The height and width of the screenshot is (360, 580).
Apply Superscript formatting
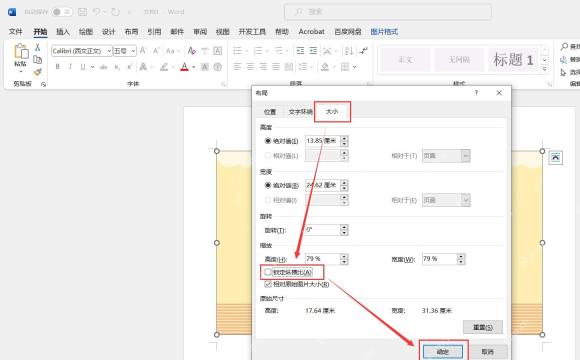pyautogui.click(x=129, y=67)
